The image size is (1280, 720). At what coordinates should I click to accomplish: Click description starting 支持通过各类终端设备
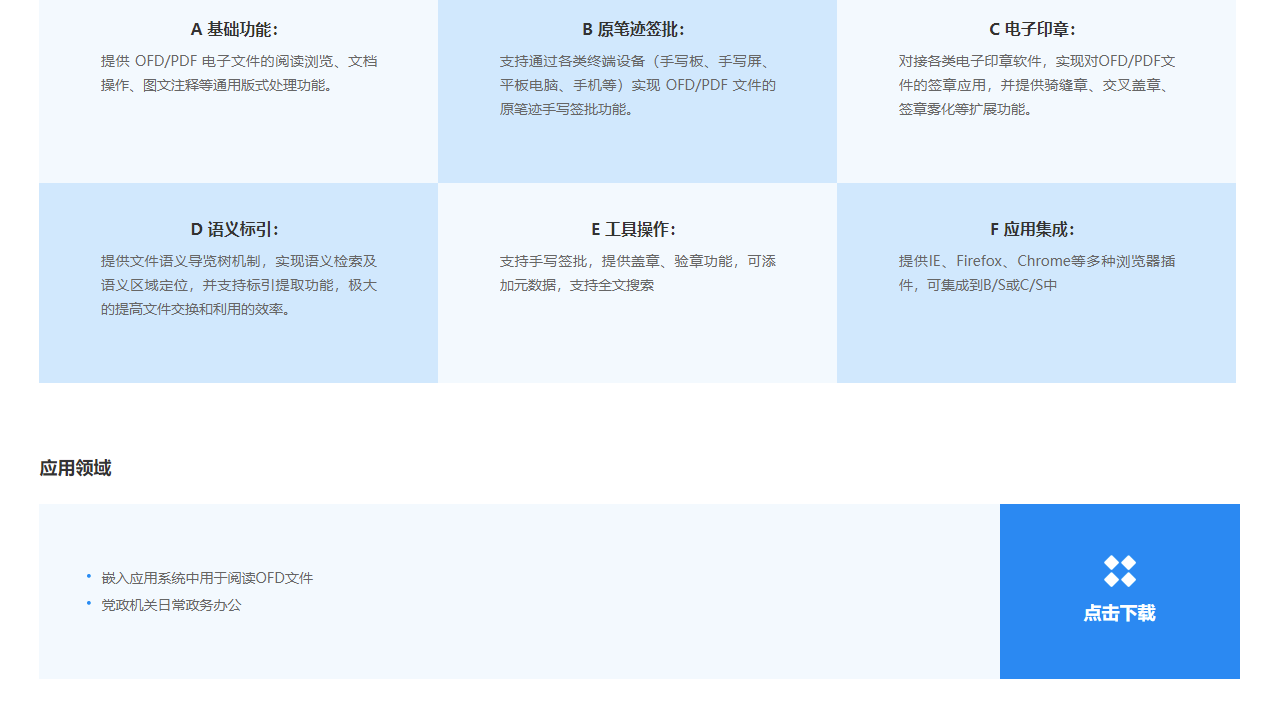click(x=638, y=85)
